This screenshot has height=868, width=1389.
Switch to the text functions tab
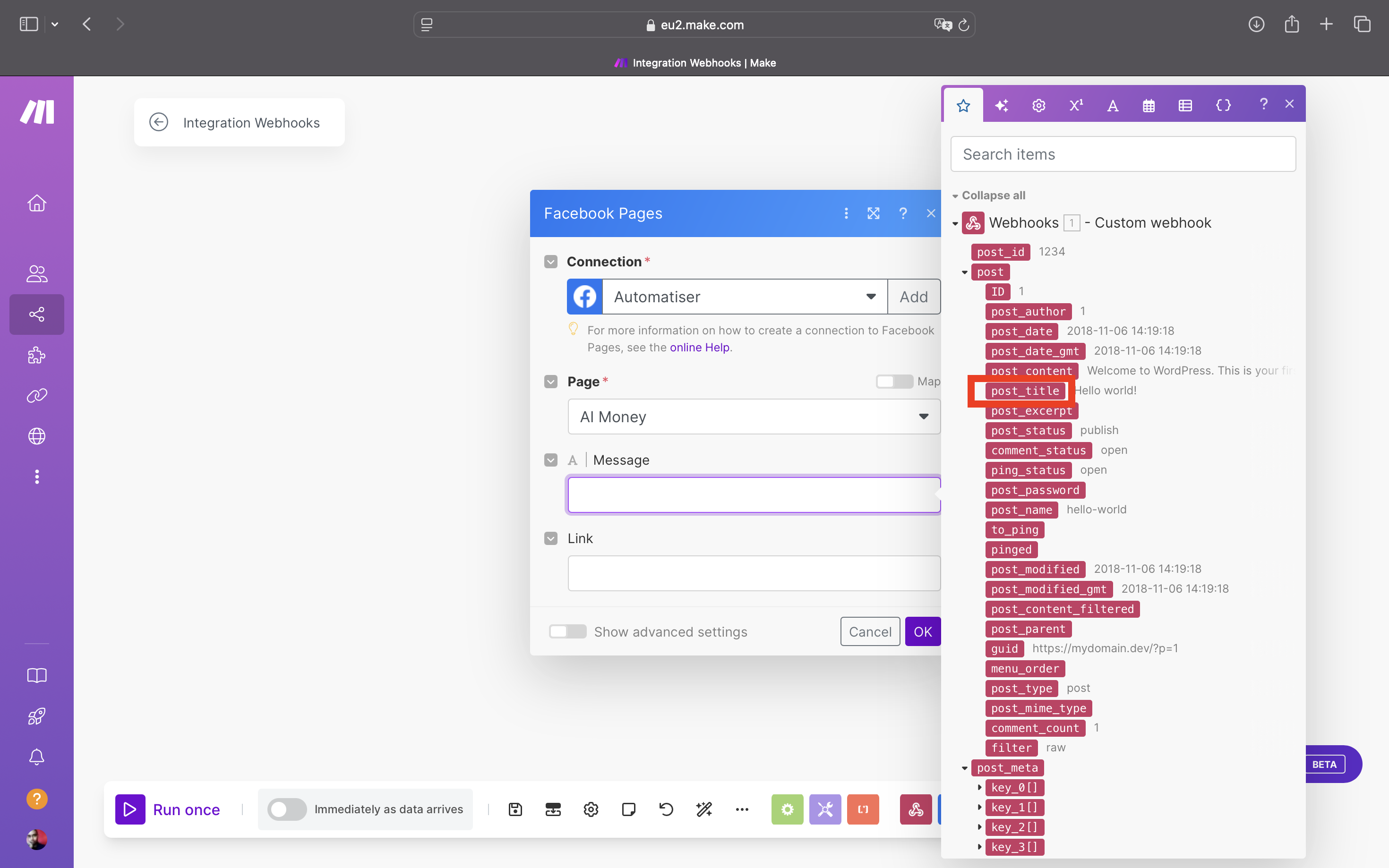pyautogui.click(x=1112, y=105)
